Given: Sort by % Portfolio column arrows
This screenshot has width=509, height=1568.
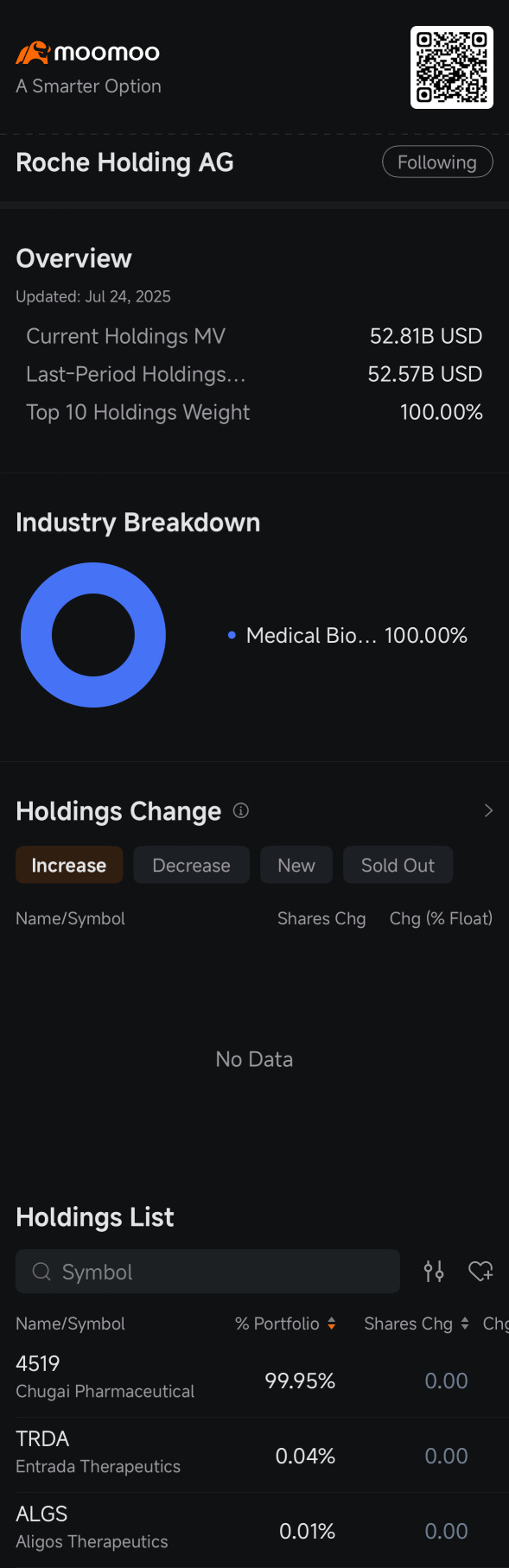Looking at the screenshot, I should 331,1324.
